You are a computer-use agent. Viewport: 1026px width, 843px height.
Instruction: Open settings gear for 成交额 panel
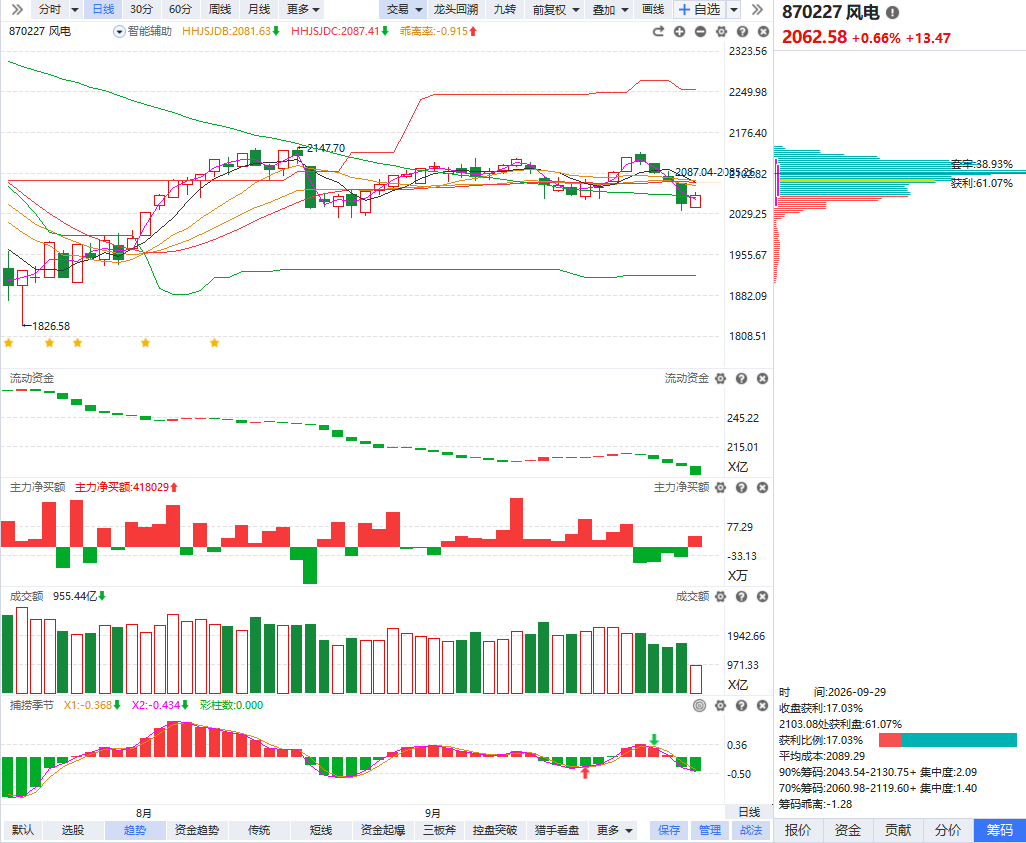[x=720, y=596]
